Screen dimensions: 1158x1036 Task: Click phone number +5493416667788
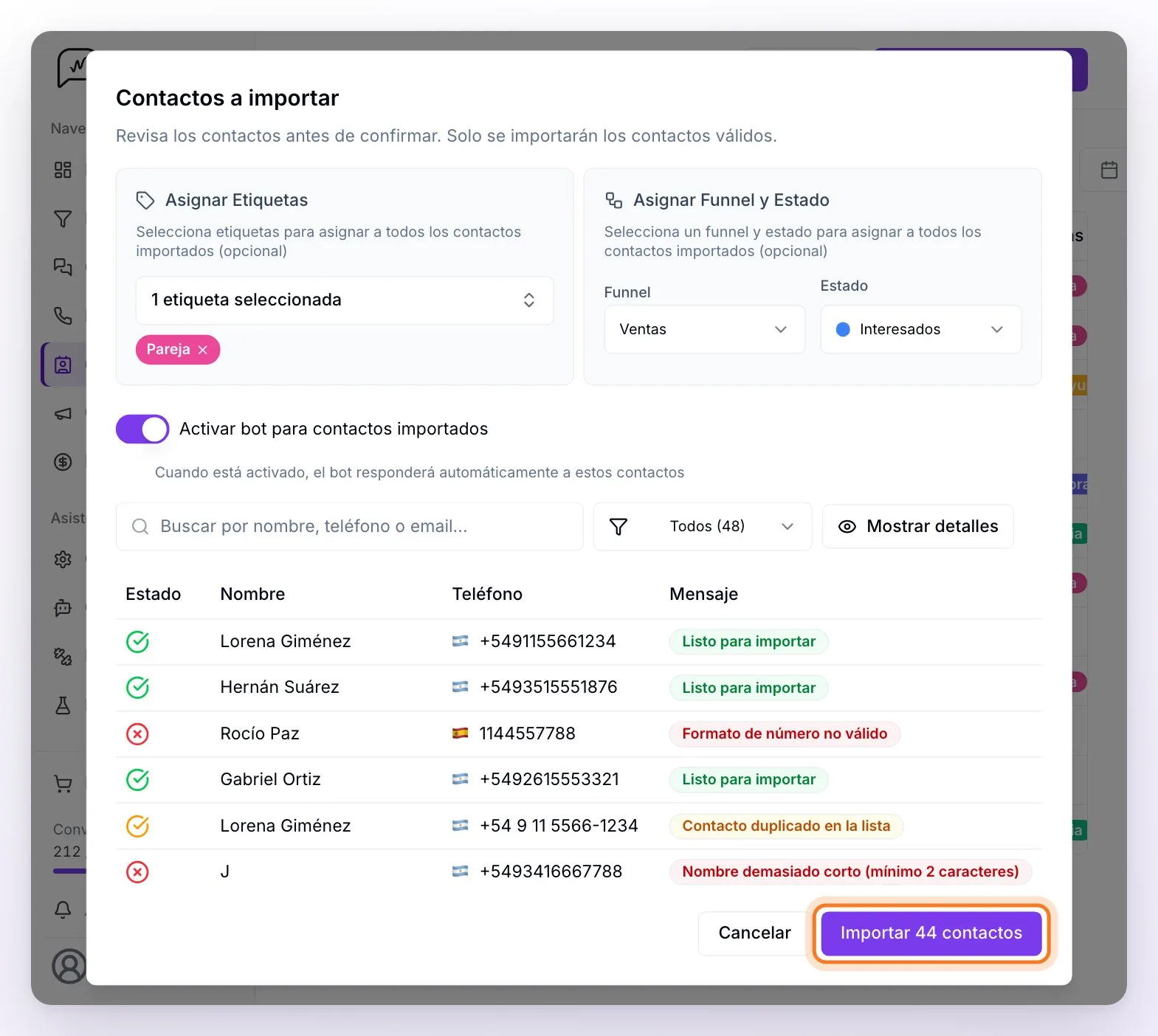coord(551,871)
